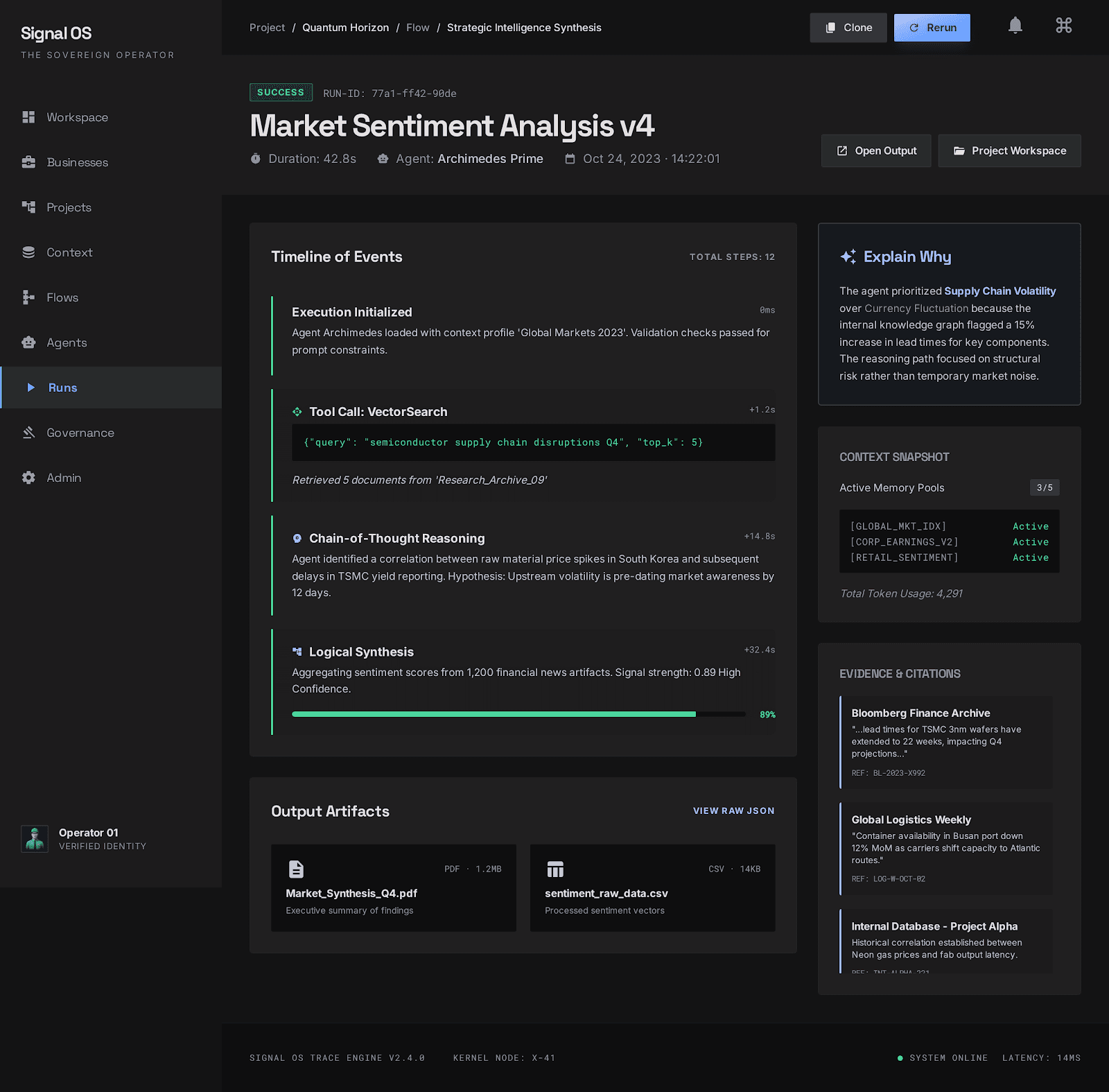This screenshot has width=1109, height=1092.
Task: Open the command shortcut icon
Action: pos(1063,26)
